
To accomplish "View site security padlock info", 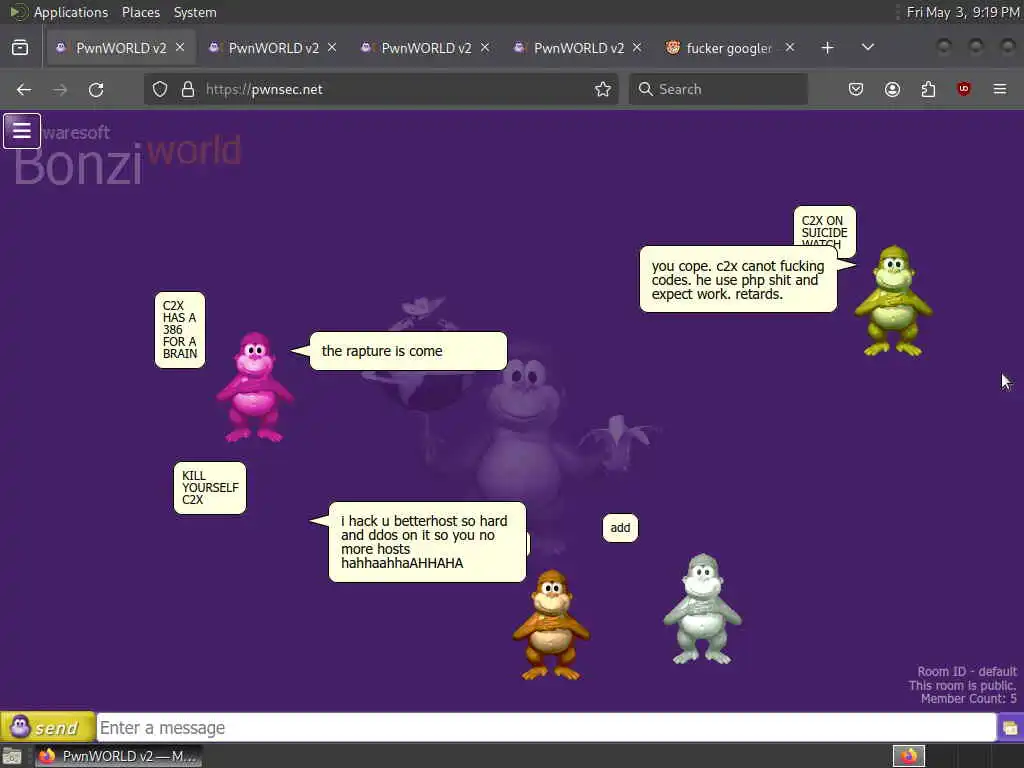I will coord(187,89).
